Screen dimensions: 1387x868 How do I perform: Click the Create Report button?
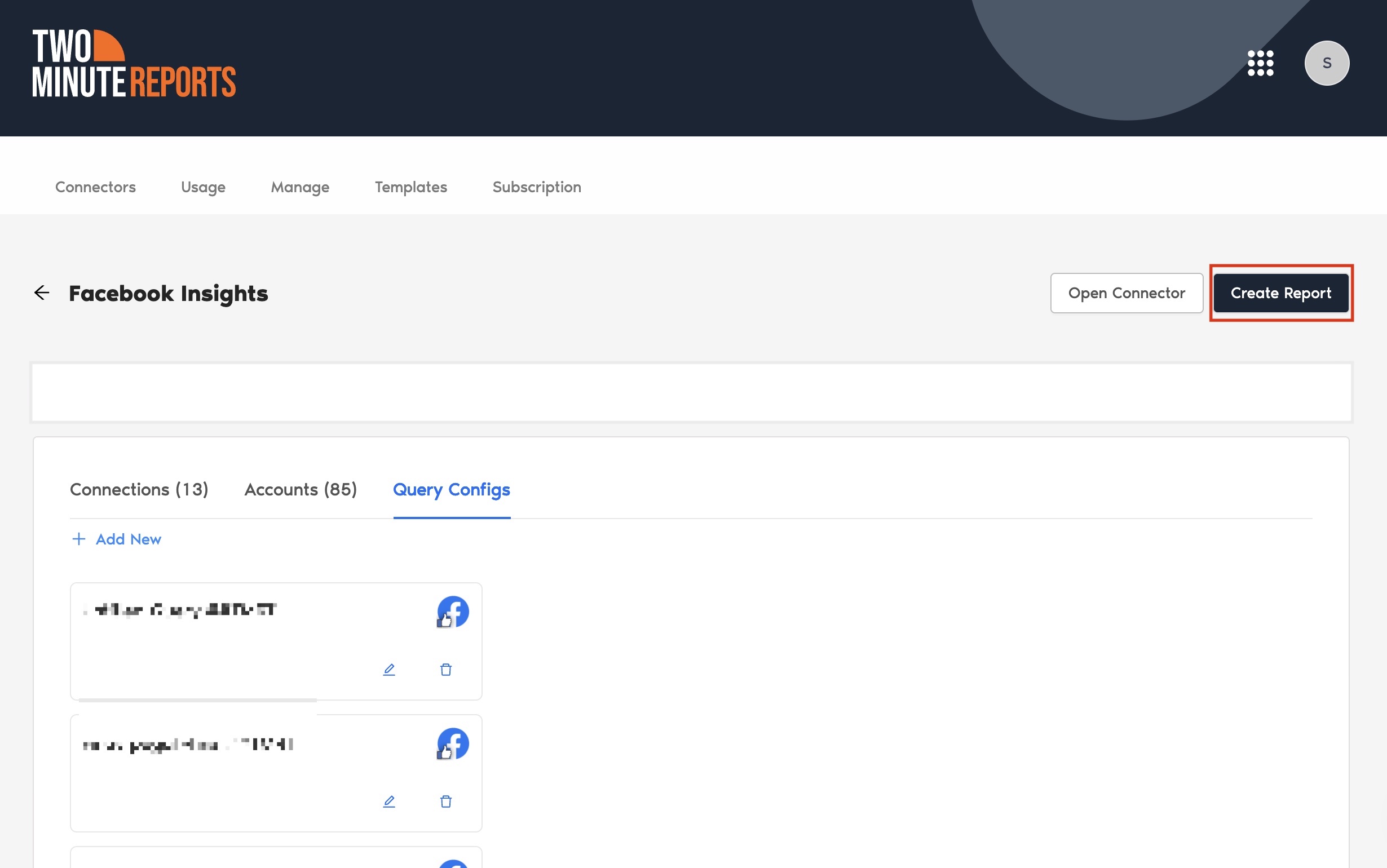[1281, 293]
